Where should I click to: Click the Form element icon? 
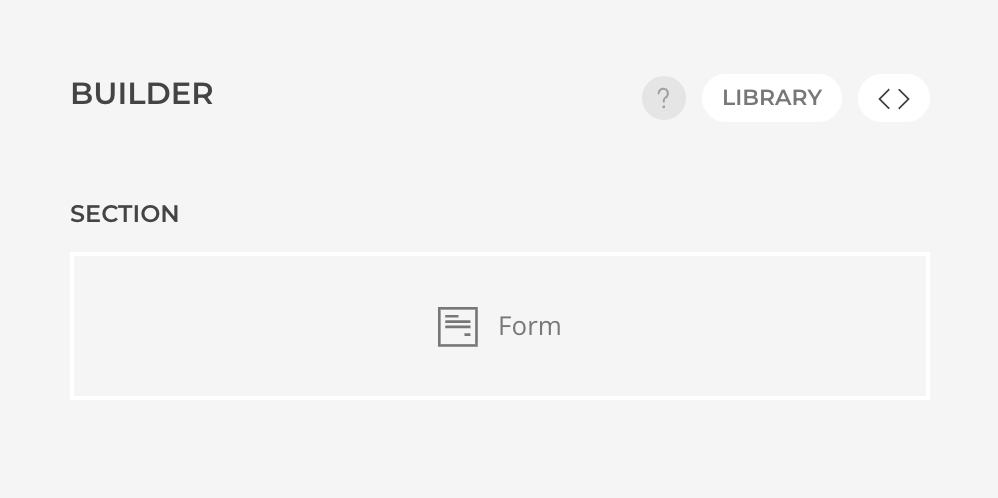click(x=458, y=327)
